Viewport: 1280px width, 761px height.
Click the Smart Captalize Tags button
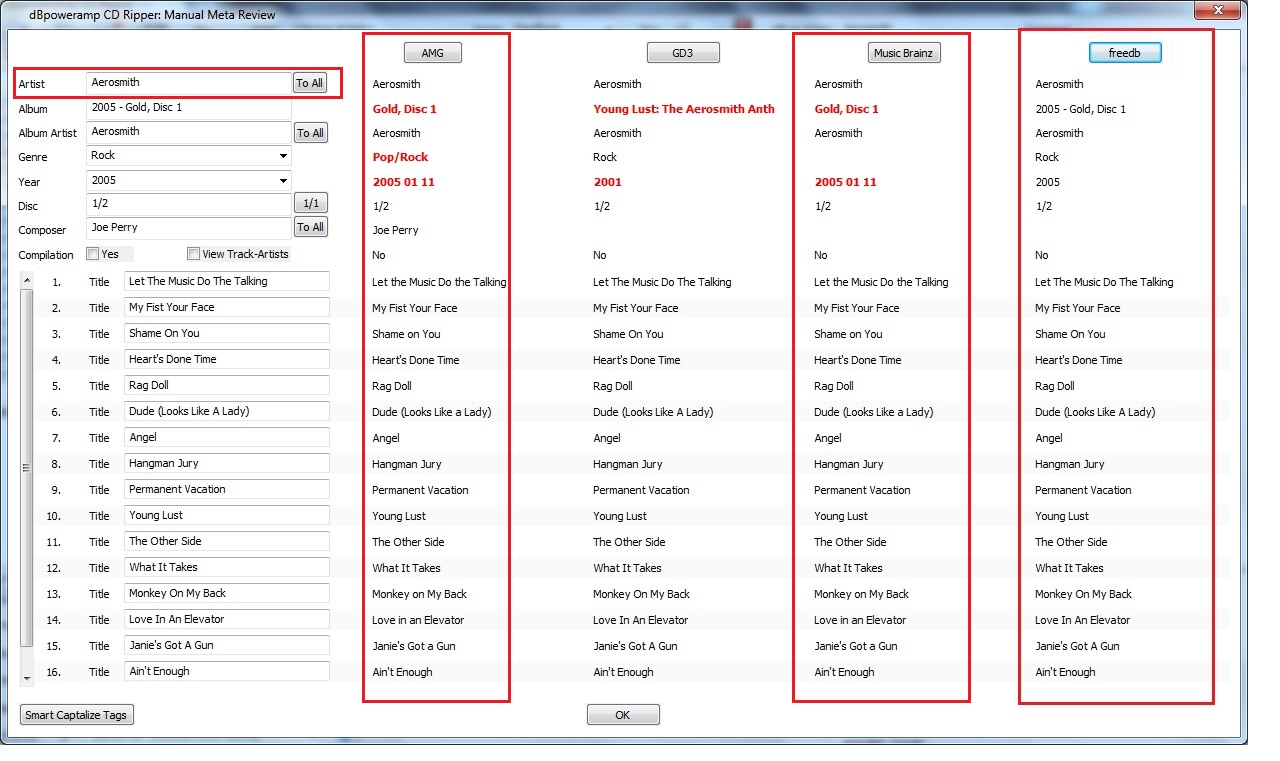(x=77, y=715)
